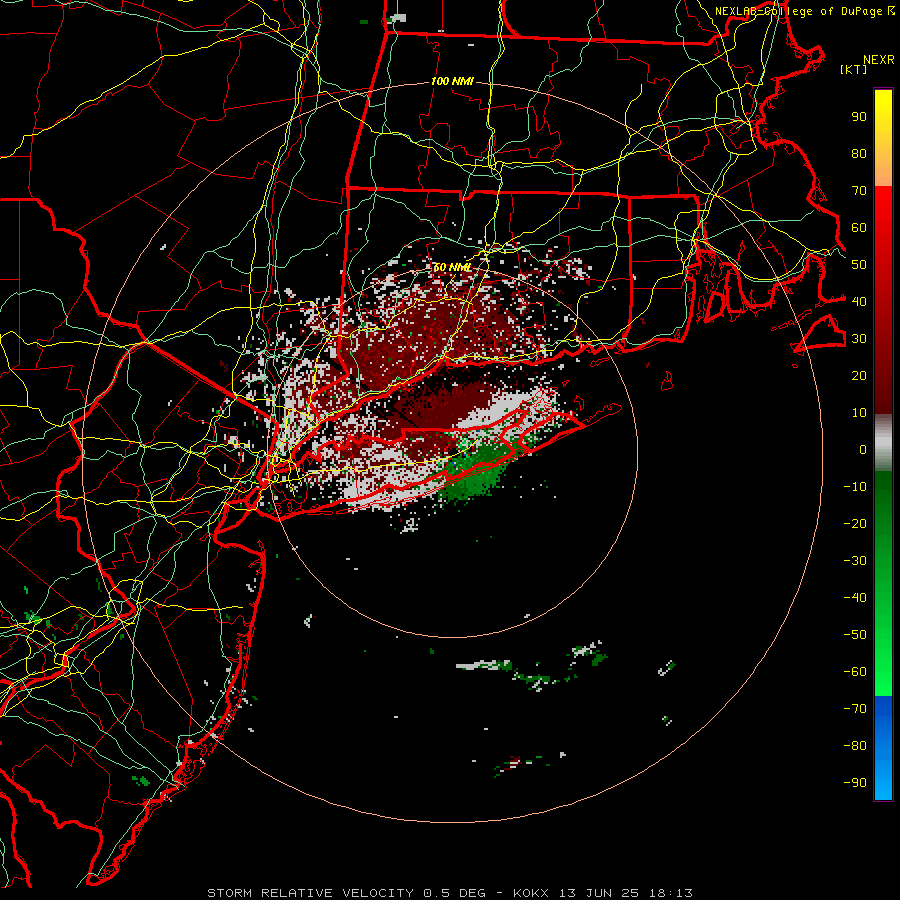This screenshot has width=900, height=900.
Task: Click the 80 value on velocity scale
Action: click(859, 154)
